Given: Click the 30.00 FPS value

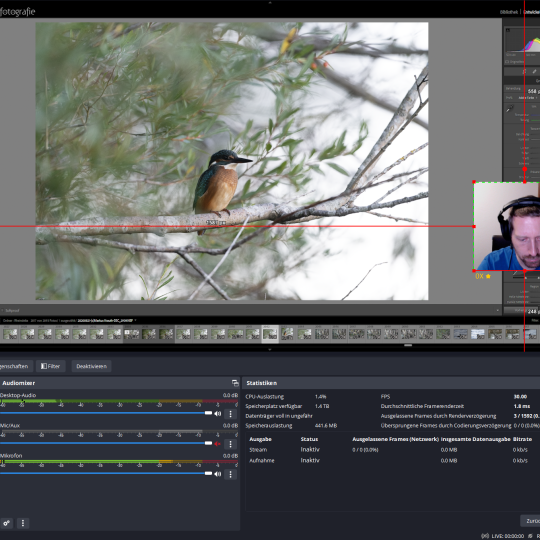Looking at the screenshot, I should pyautogui.click(x=520, y=397).
